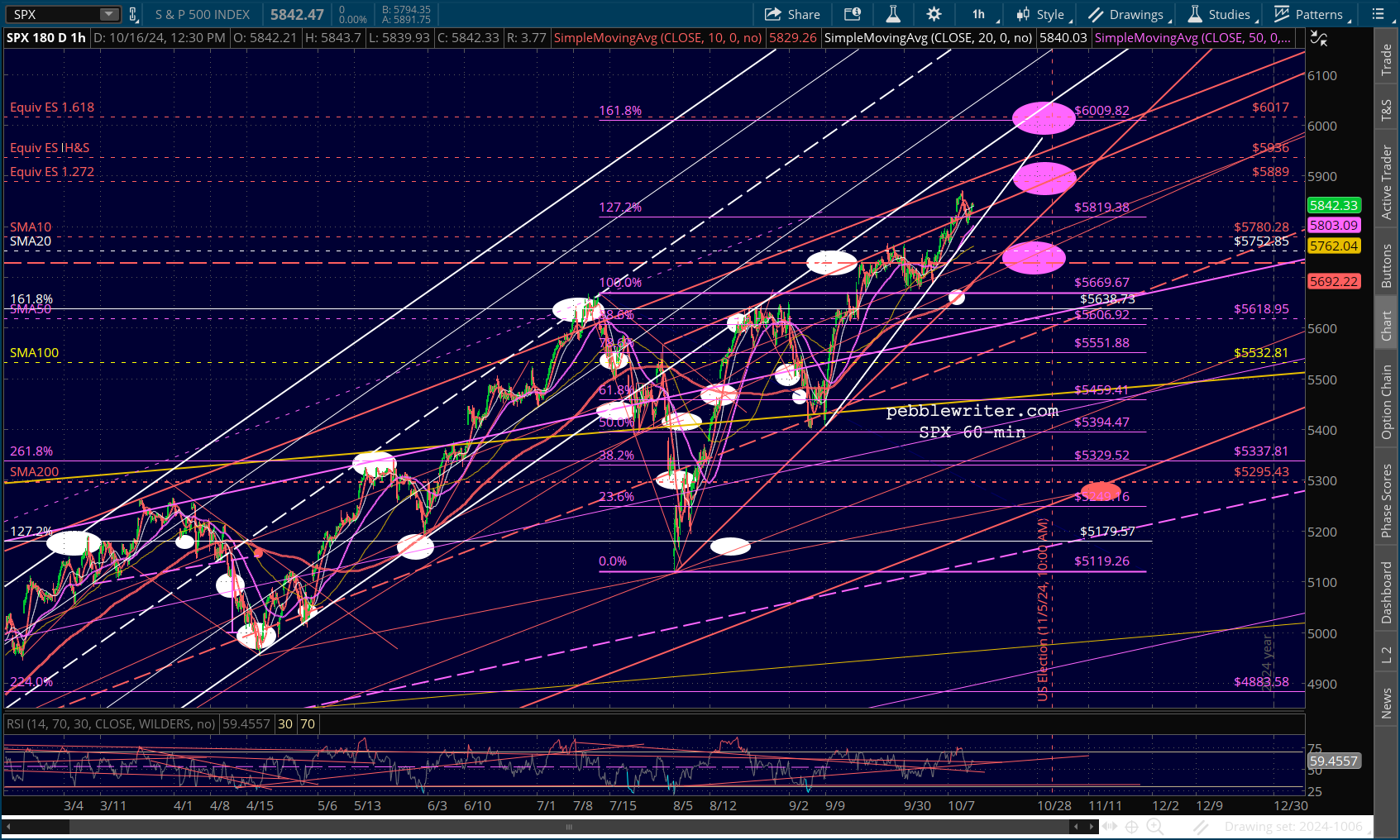Screen dimensions: 1400x840
Task: Click the $5819.38 Fibonacci level label
Action: point(1101,208)
